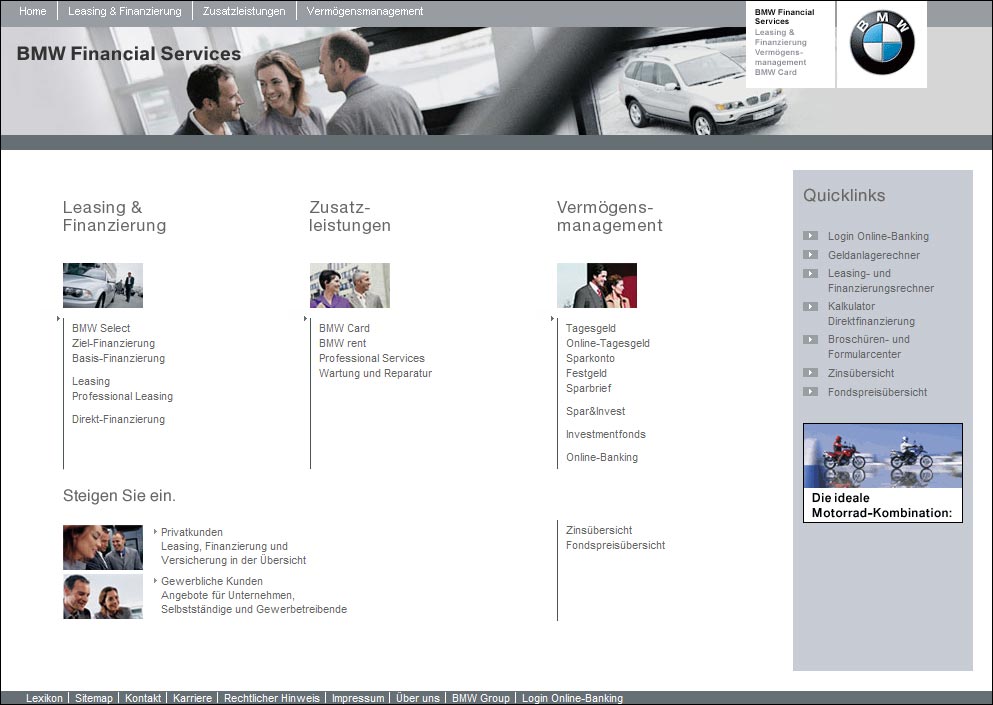Open Home in top navigation
This screenshot has width=993, height=705.
pyautogui.click(x=32, y=11)
